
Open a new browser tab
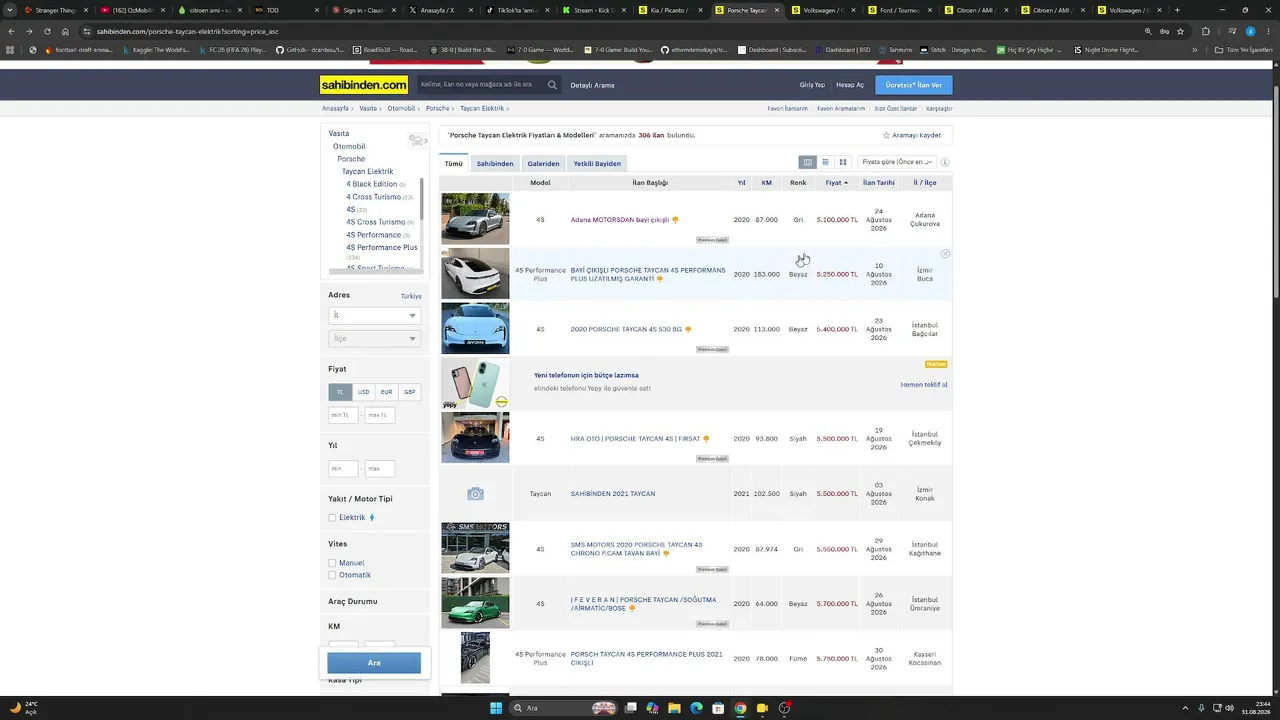tap(1177, 10)
